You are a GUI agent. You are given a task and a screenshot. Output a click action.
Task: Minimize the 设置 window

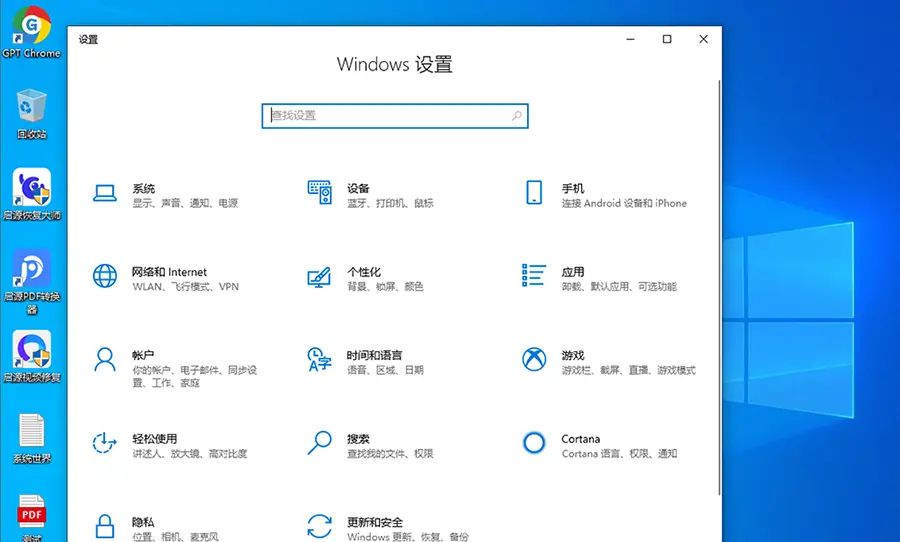(x=631, y=39)
